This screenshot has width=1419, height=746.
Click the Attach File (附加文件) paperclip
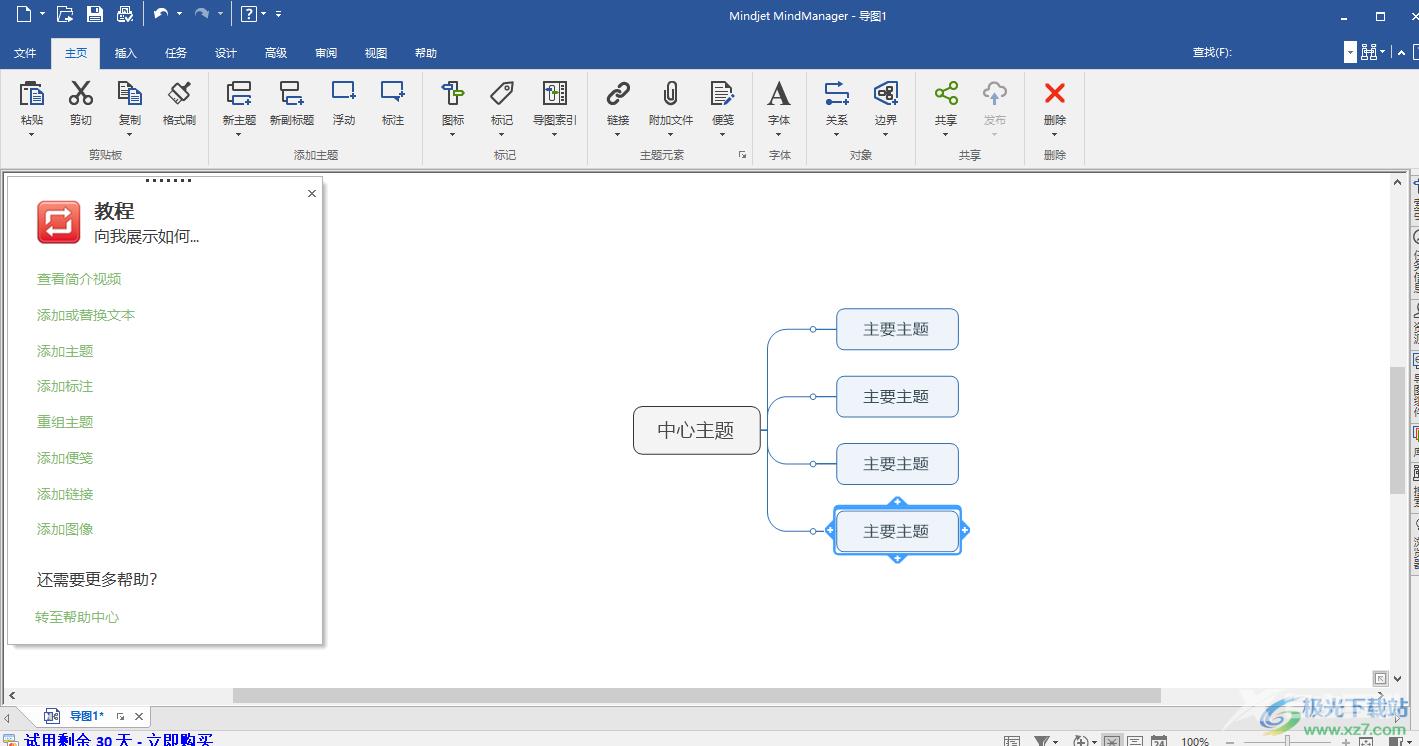pos(670,94)
